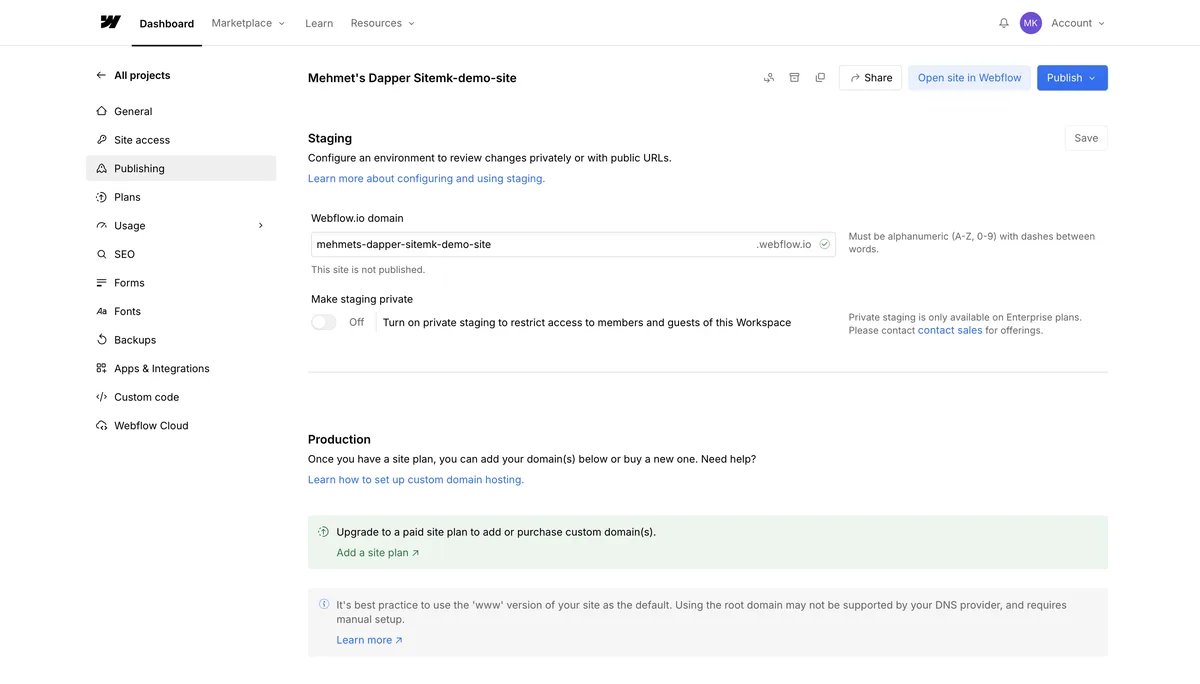Click the back arrow beside All projects
The width and height of the screenshot is (1200, 684).
(101, 75)
